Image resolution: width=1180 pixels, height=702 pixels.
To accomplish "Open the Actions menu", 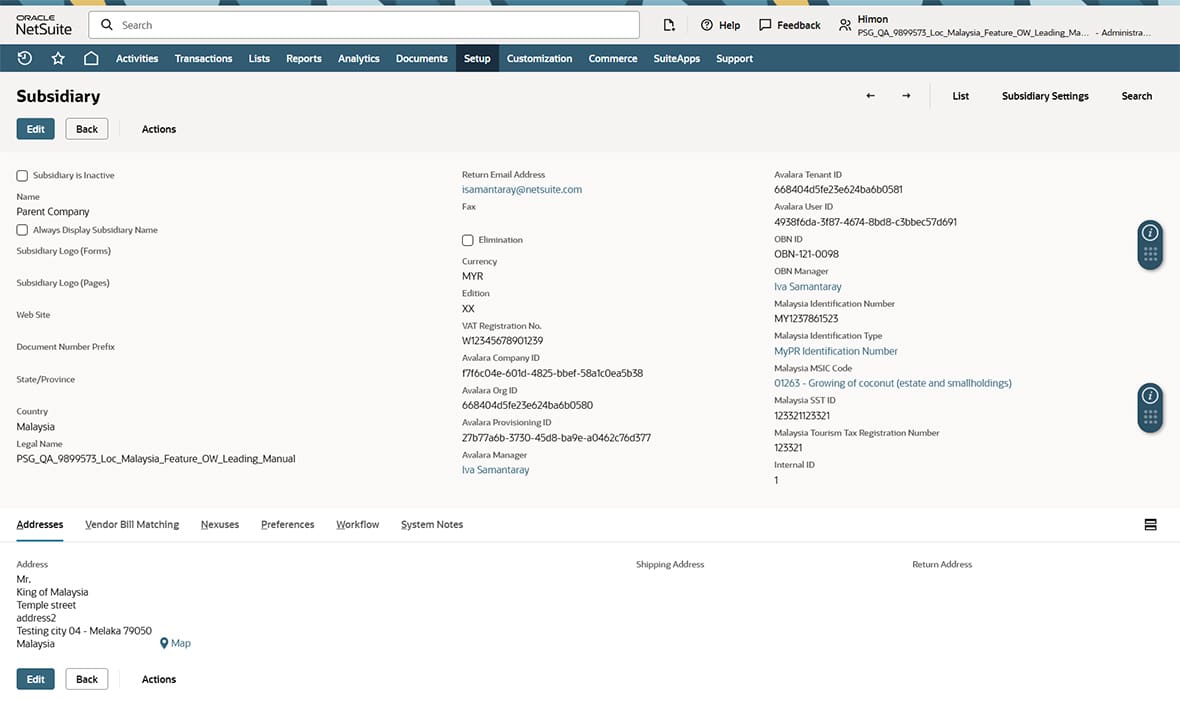I will pos(158,128).
